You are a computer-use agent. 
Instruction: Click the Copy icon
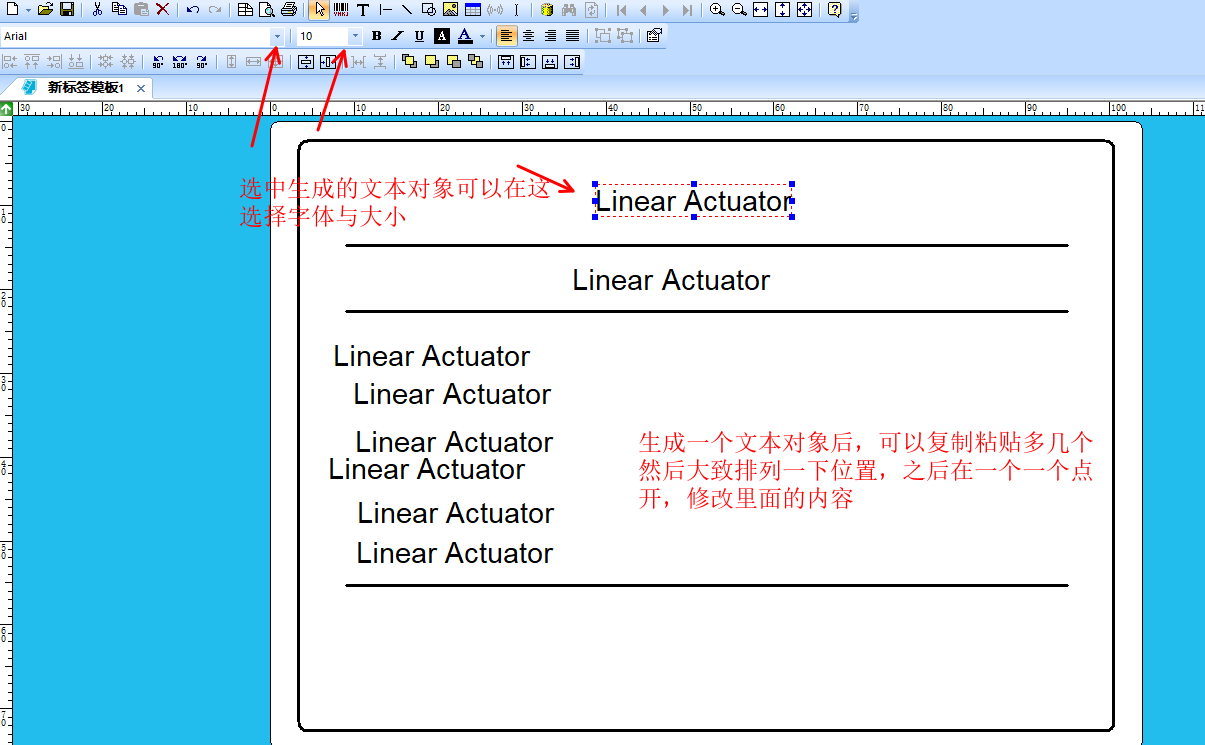[x=119, y=10]
